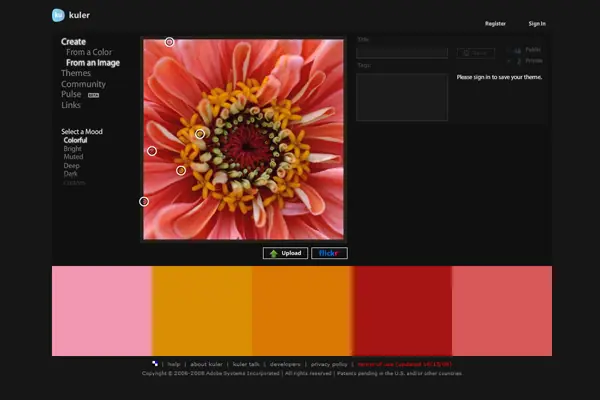
Task: Click the color picker circle on the yellow stamens
Action: [200, 133]
